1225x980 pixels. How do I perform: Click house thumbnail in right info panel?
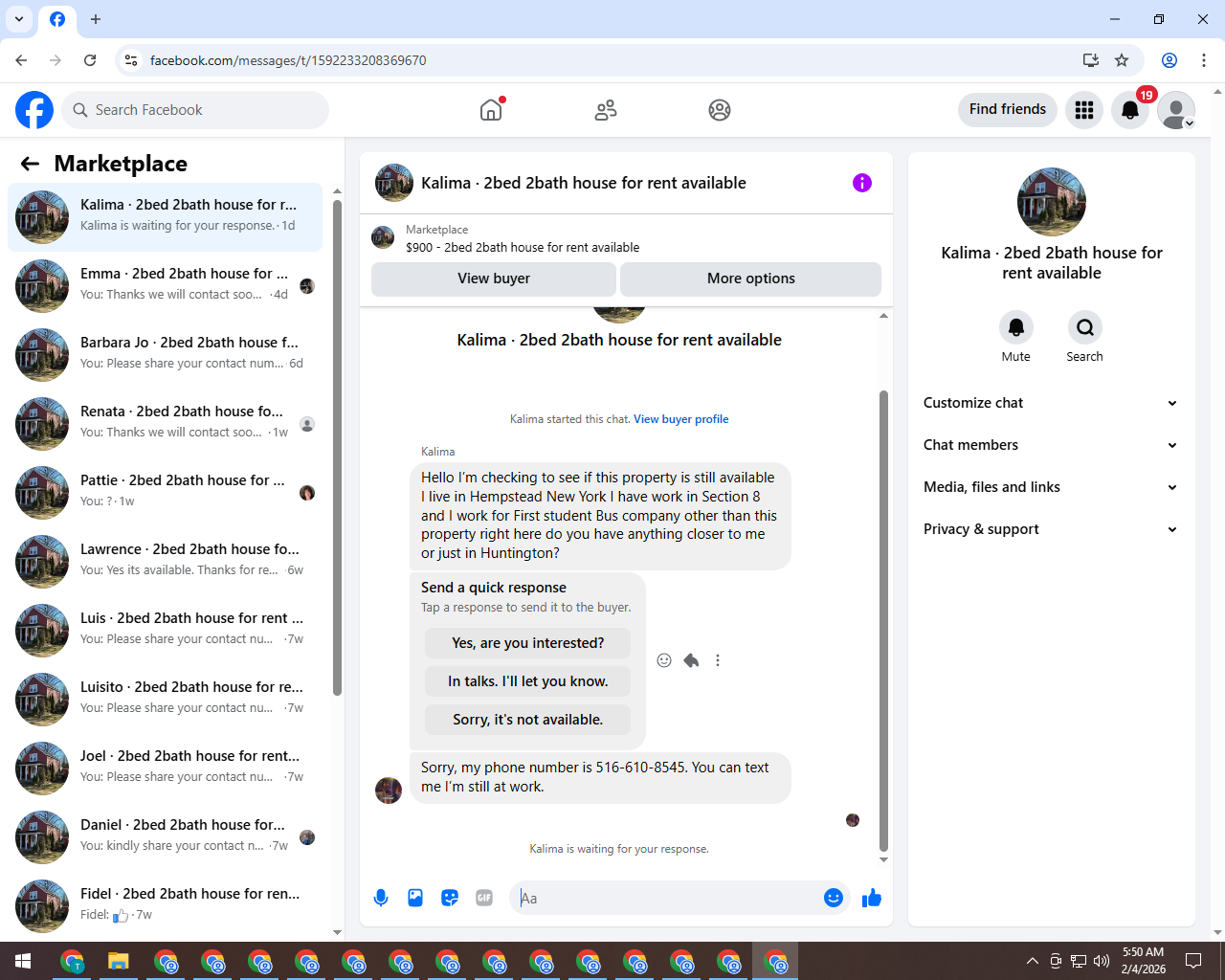tap(1052, 202)
